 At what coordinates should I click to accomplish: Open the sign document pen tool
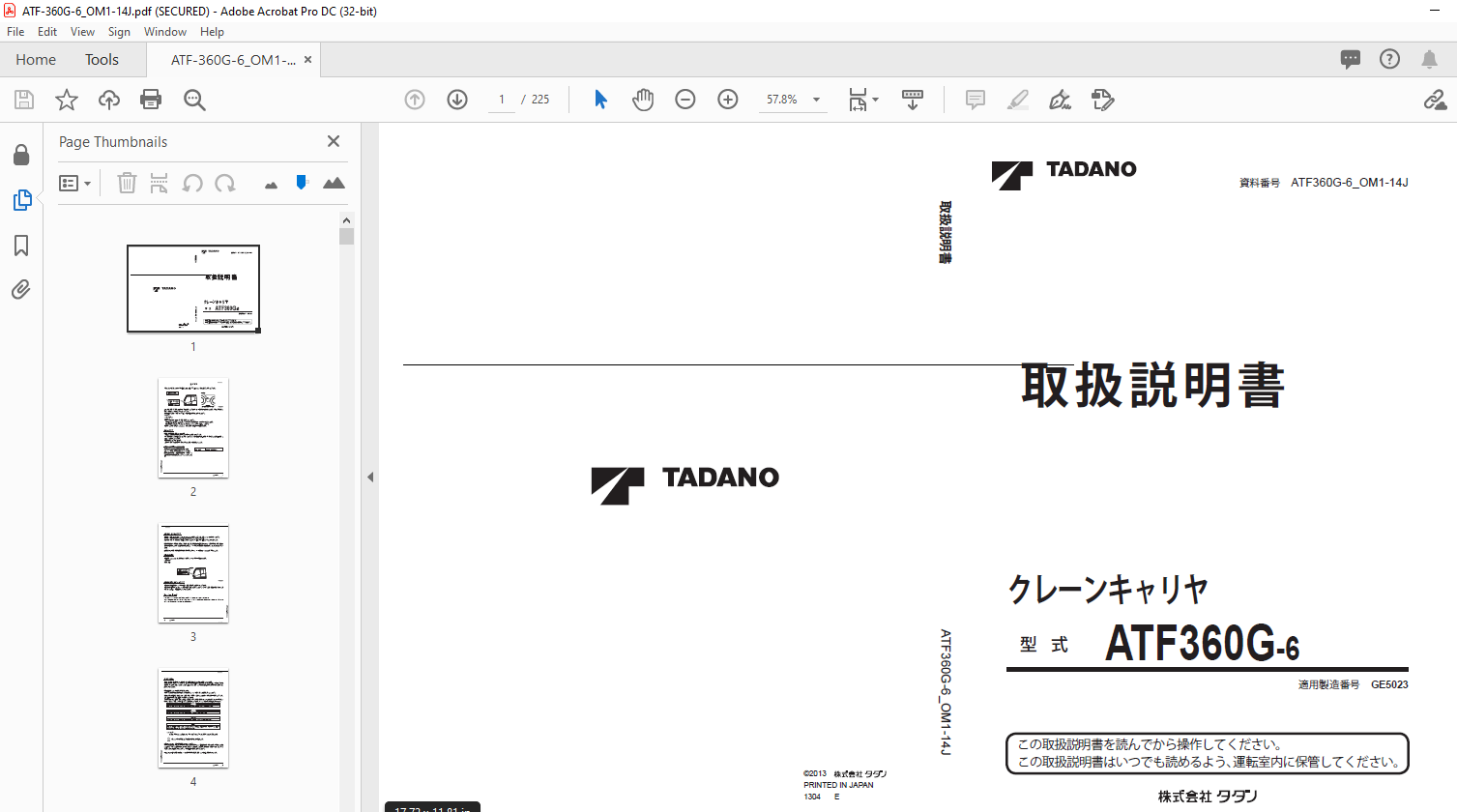pyautogui.click(x=1061, y=100)
